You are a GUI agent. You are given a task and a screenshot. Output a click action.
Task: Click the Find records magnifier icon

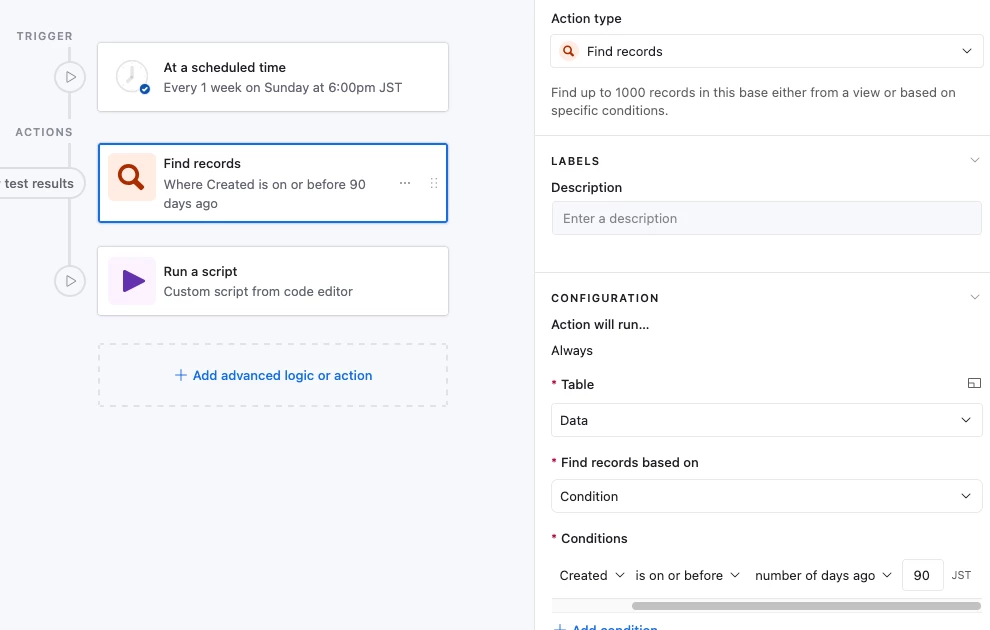pyautogui.click(x=132, y=178)
